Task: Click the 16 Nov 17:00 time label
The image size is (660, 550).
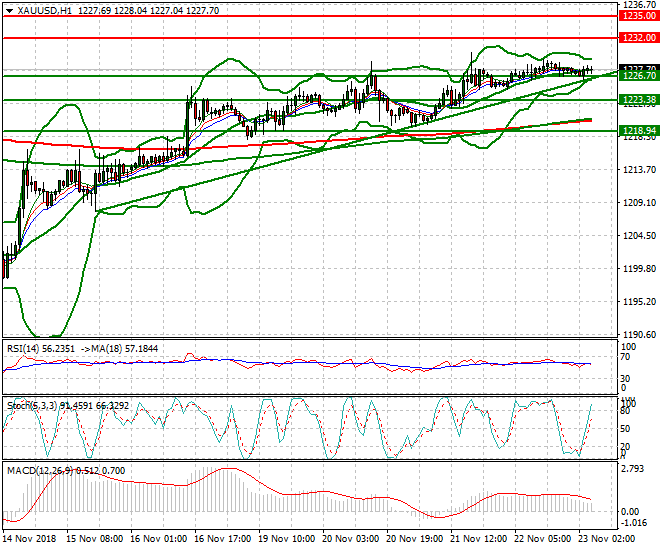Action: click(x=223, y=539)
